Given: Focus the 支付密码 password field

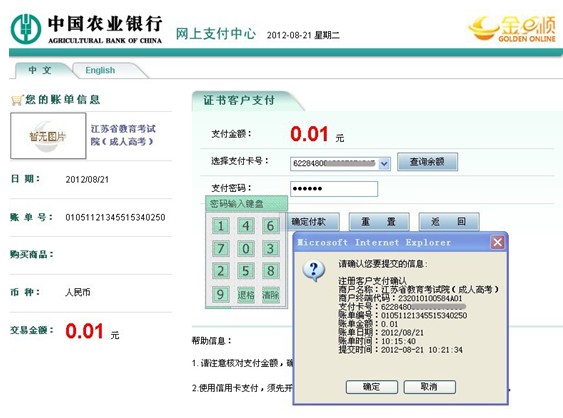Looking at the screenshot, I should [x=334, y=189].
